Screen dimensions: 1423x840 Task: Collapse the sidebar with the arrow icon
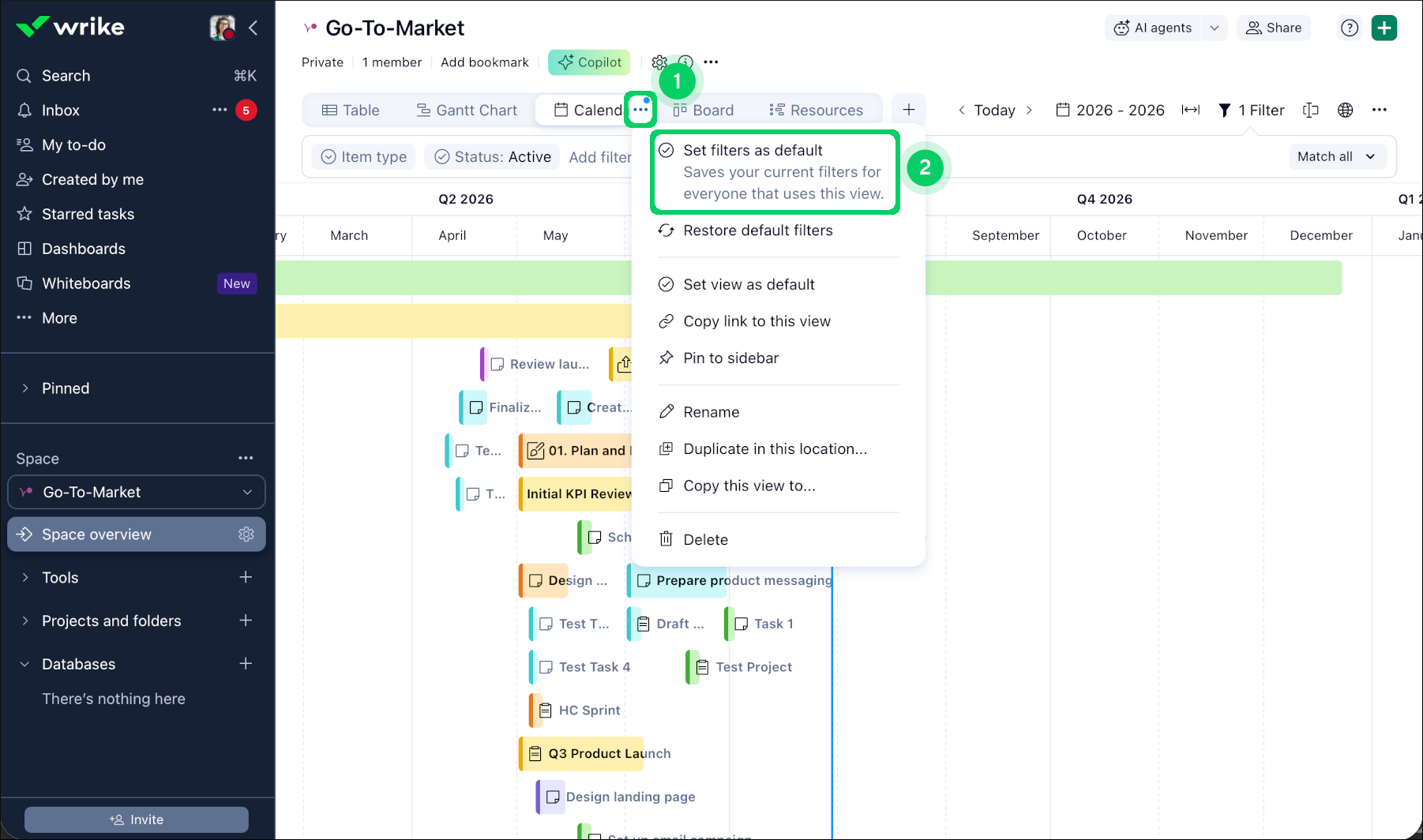tap(253, 28)
